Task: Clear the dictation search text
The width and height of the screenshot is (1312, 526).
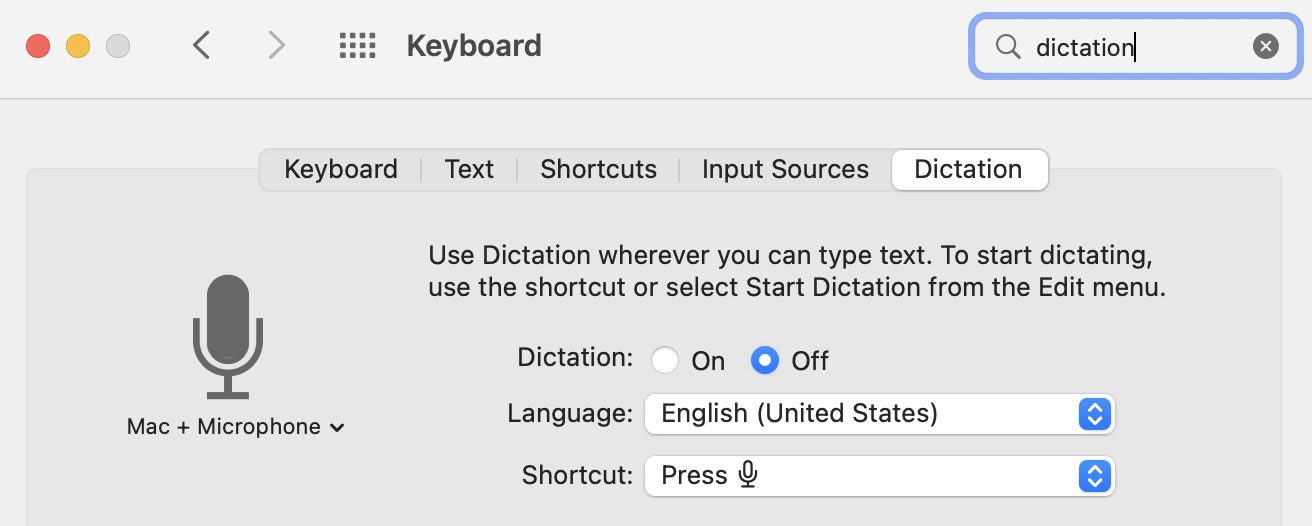Action: tap(1266, 46)
